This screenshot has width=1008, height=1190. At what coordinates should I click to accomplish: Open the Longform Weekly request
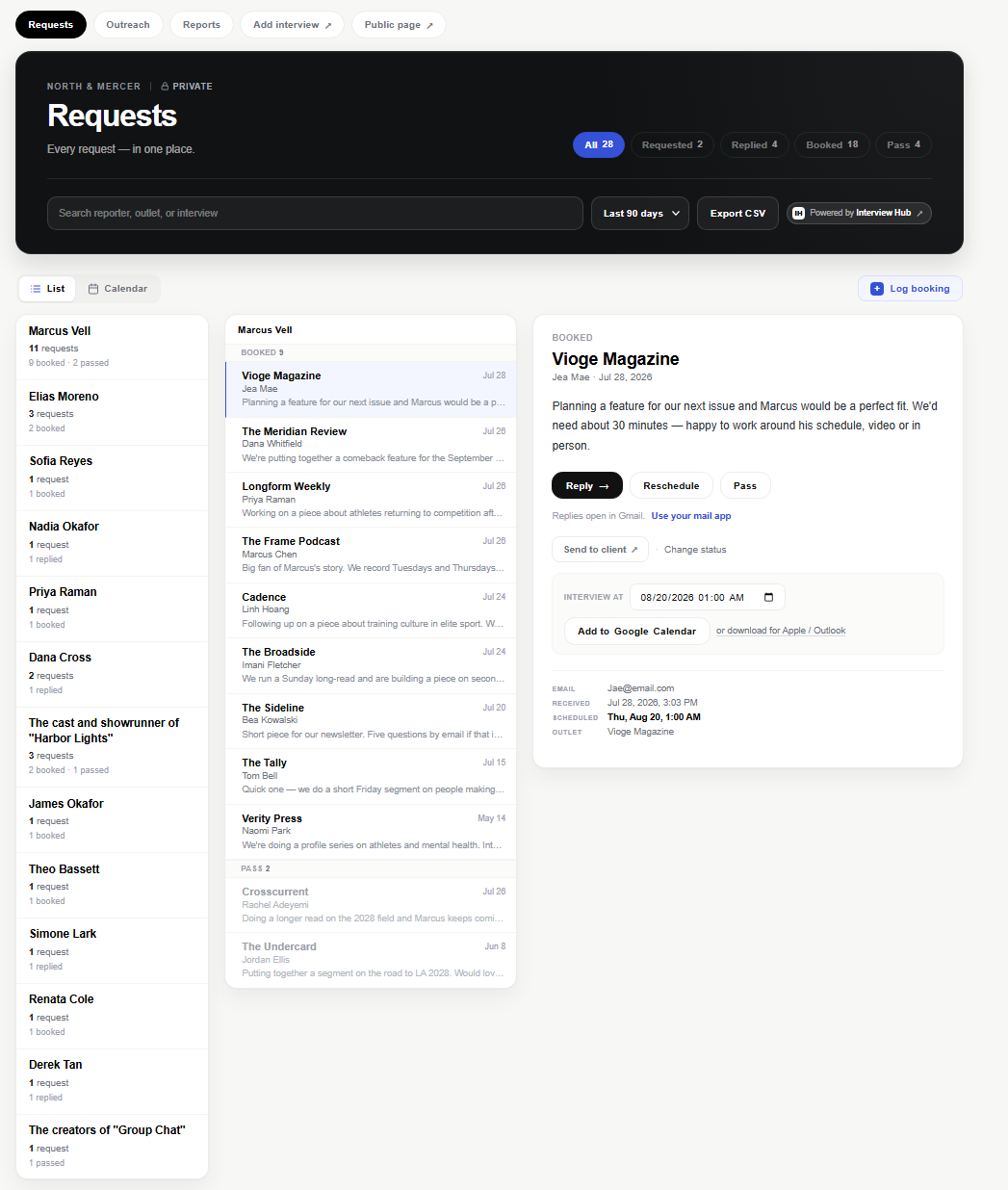click(x=371, y=500)
